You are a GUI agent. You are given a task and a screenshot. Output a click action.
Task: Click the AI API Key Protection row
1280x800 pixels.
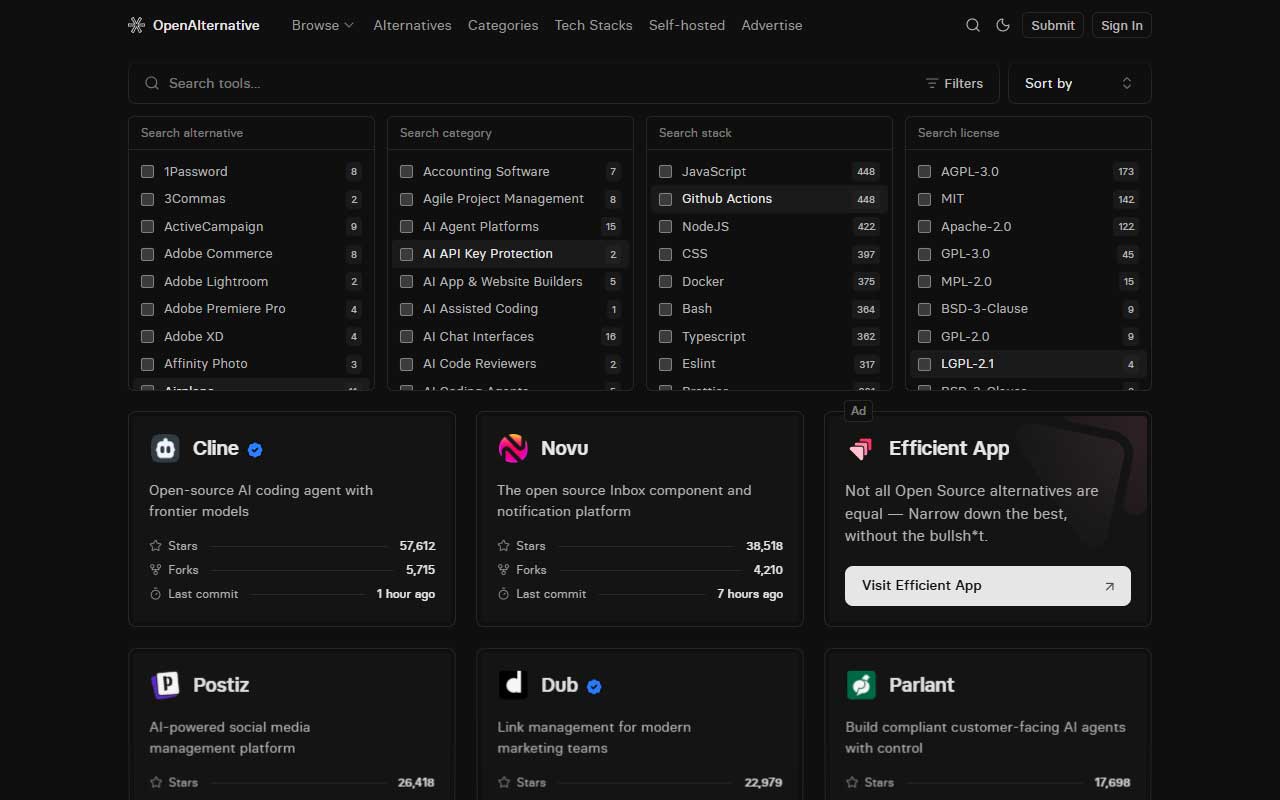tap(510, 254)
